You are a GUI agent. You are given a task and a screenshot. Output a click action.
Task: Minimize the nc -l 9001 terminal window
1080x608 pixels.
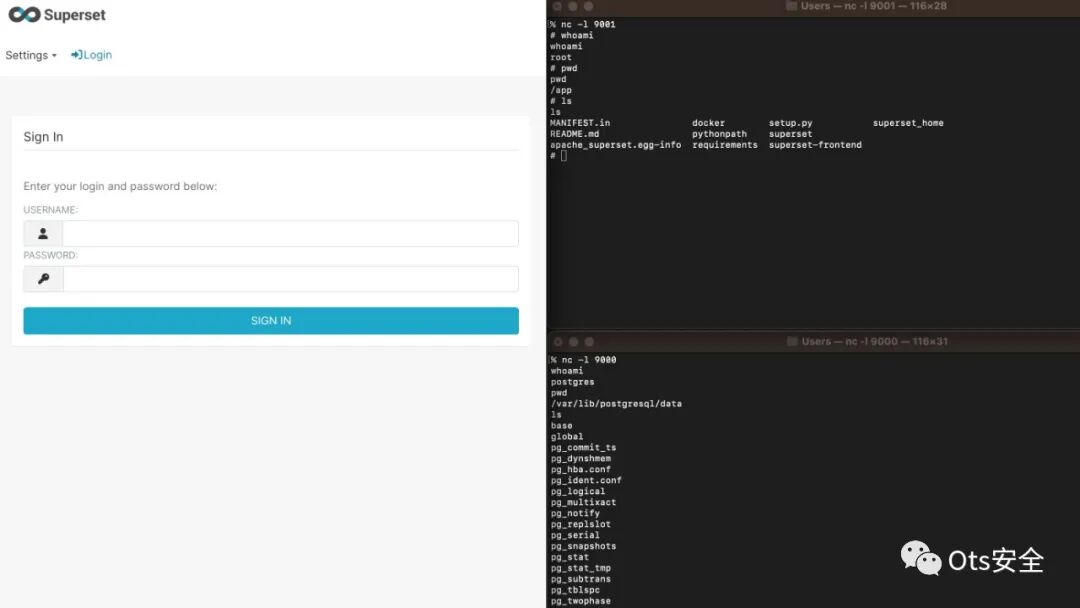coord(572,6)
